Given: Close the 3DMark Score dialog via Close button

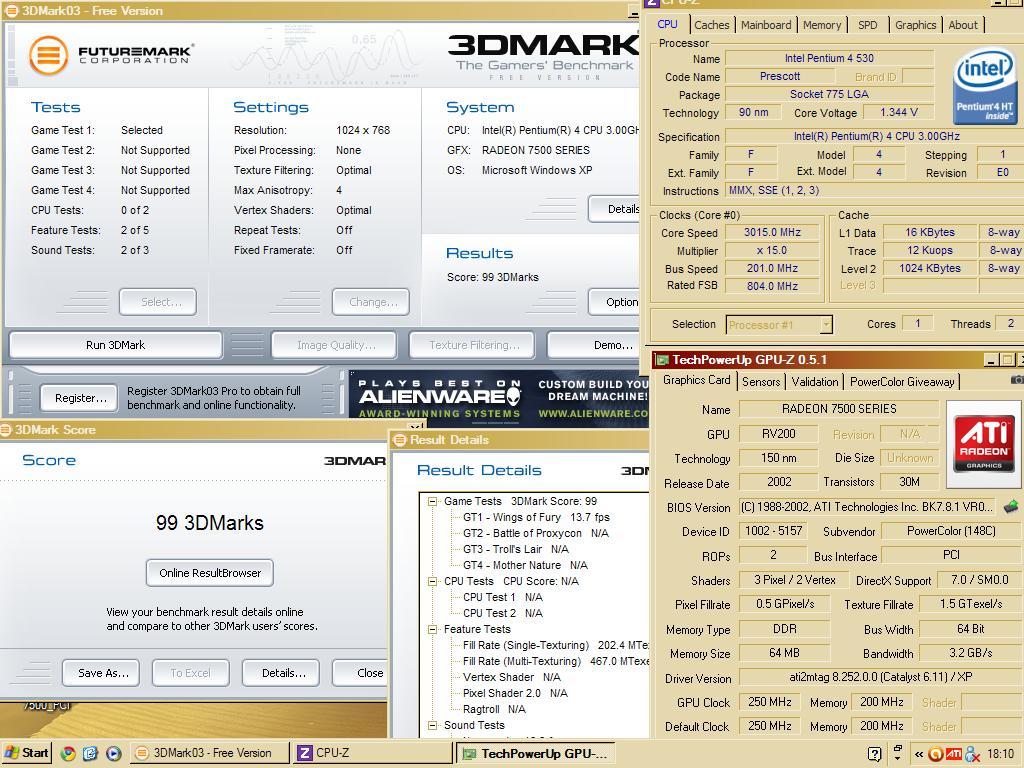Looking at the screenshot, I should (360, 673).
